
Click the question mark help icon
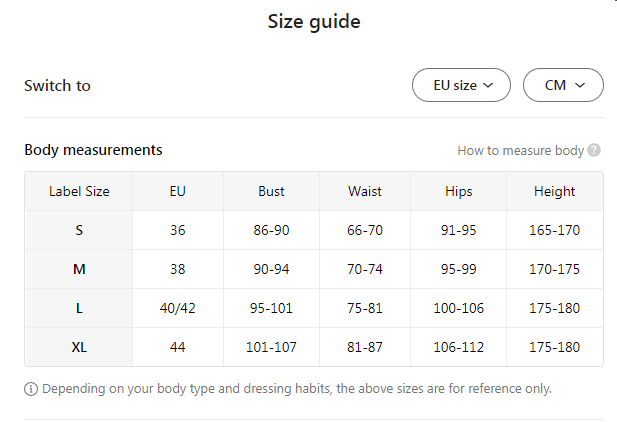(594, 151)
